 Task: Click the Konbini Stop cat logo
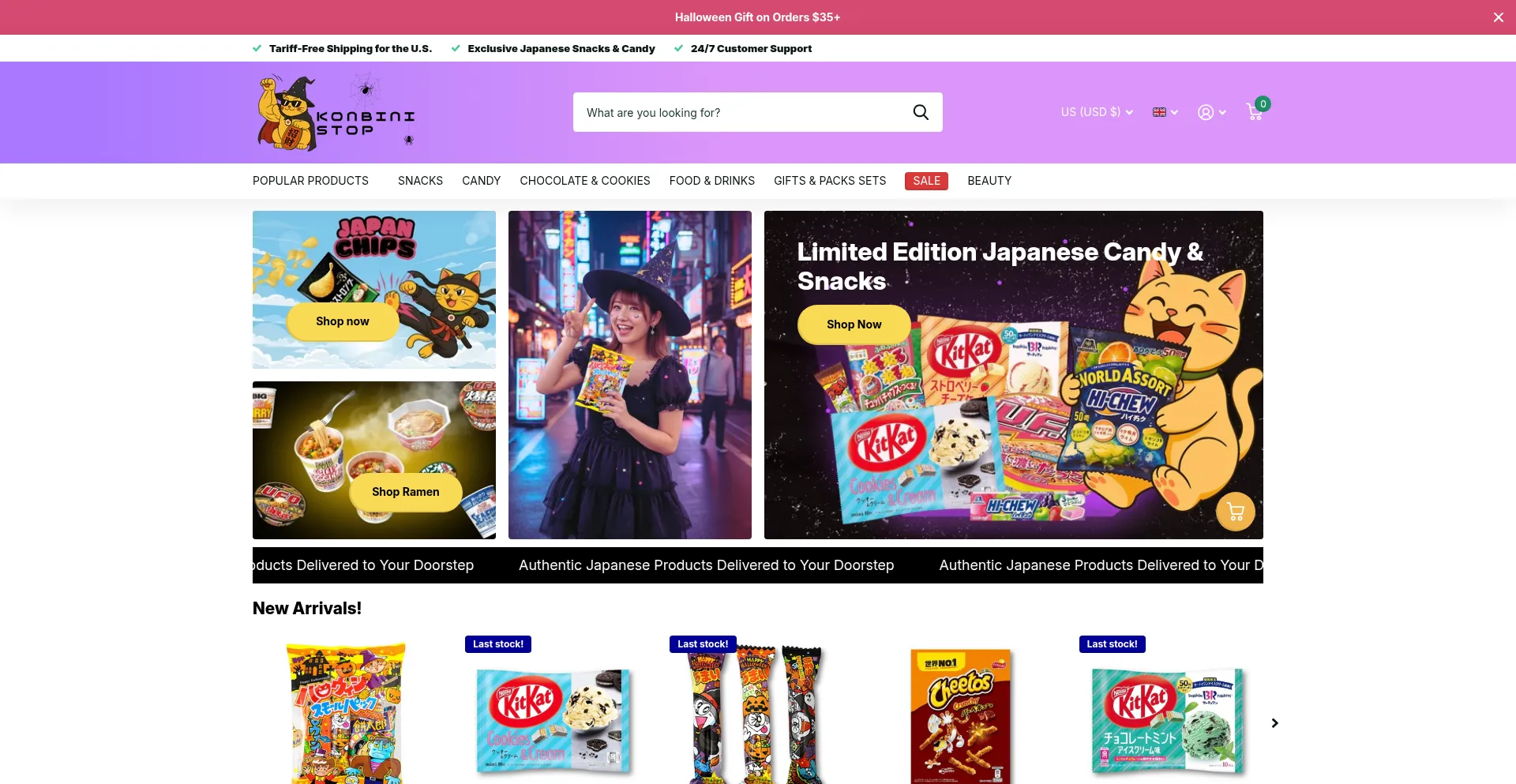pos(336,113)
